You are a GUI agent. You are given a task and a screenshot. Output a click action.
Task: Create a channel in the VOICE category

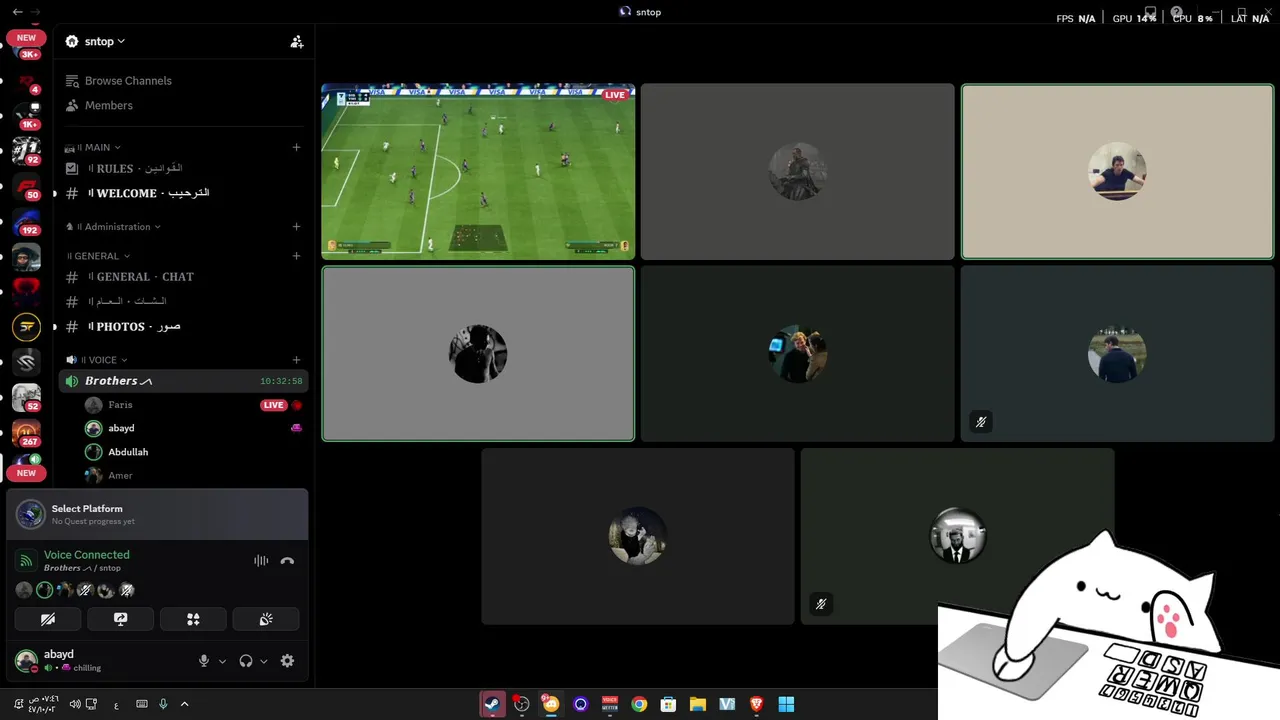click(x=296, y=360)
